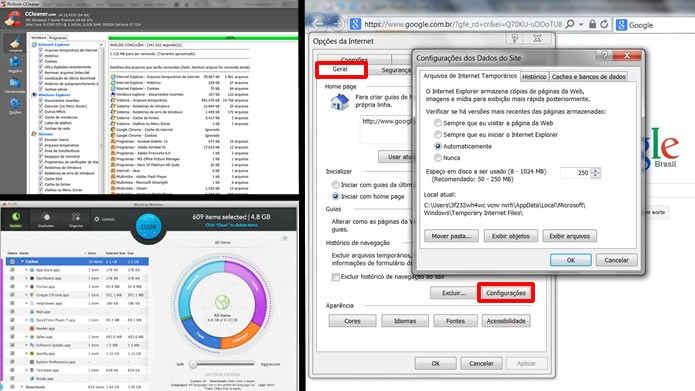Select the Geral tab in Opções da Internet
The image size is (695, 391).
pyautogui.click(x=340, y=69)
